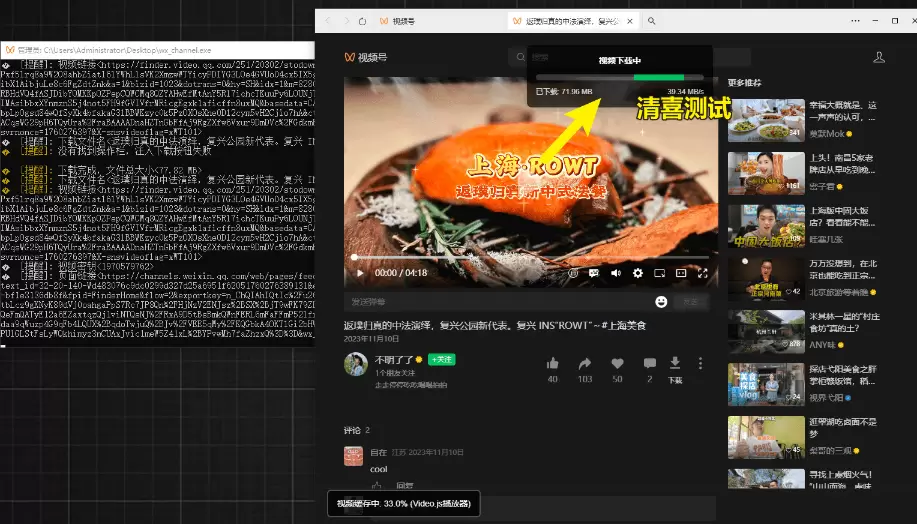Open the emoji smiley picker

661,302
